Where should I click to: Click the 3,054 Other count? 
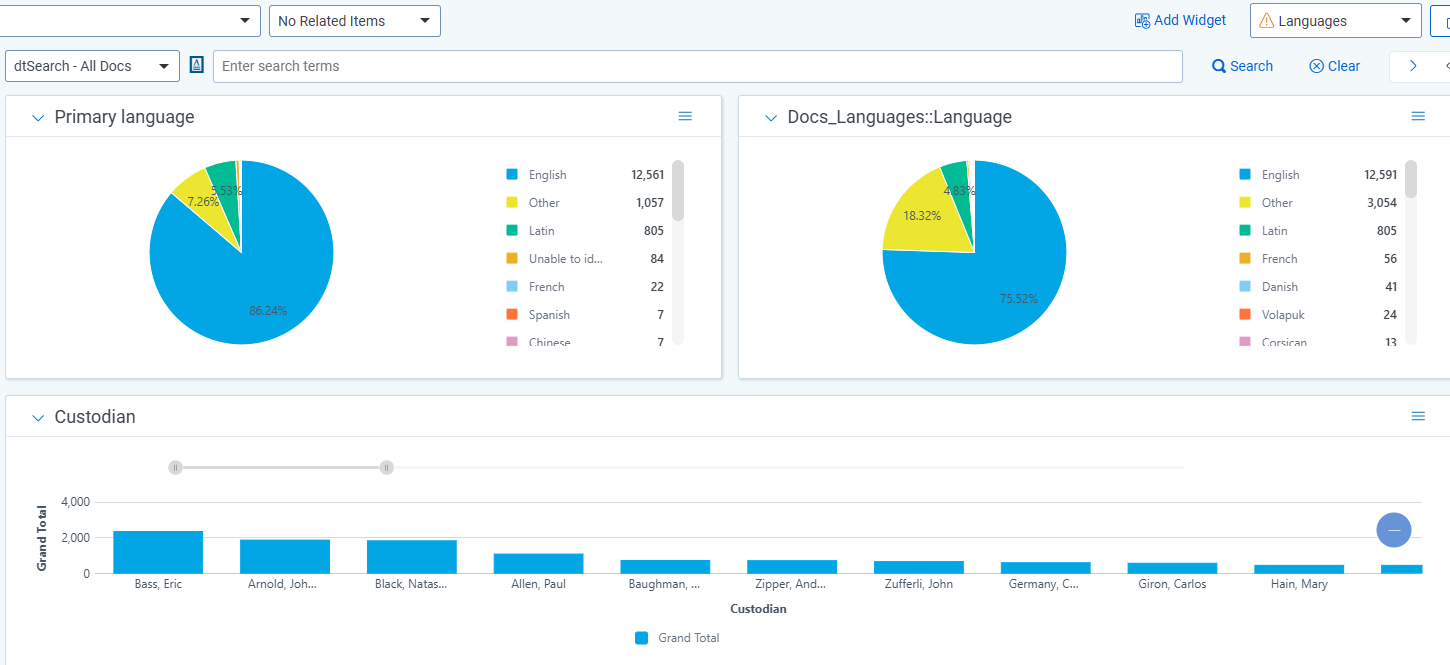[1382, 203]
